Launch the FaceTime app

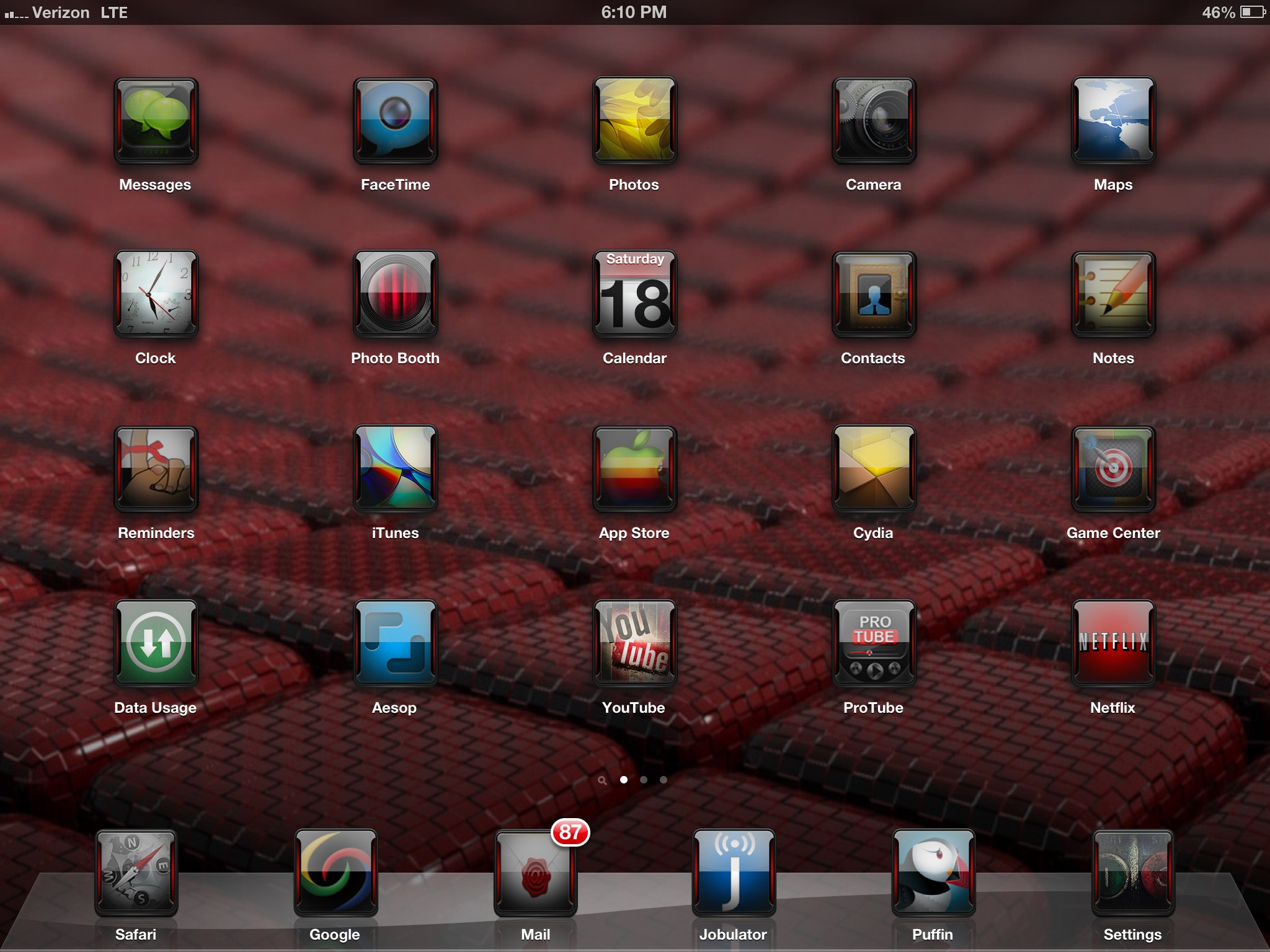point(395,121)
